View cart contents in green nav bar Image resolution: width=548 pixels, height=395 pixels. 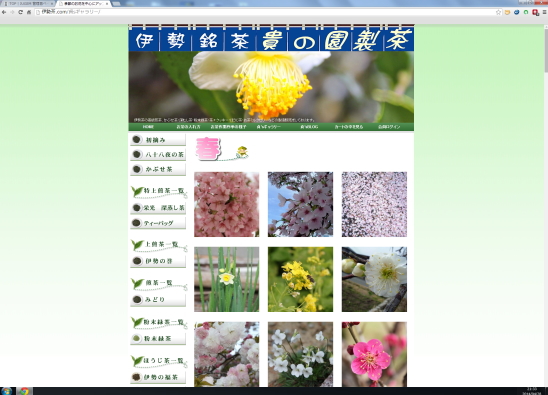click(x=349, y=127)
